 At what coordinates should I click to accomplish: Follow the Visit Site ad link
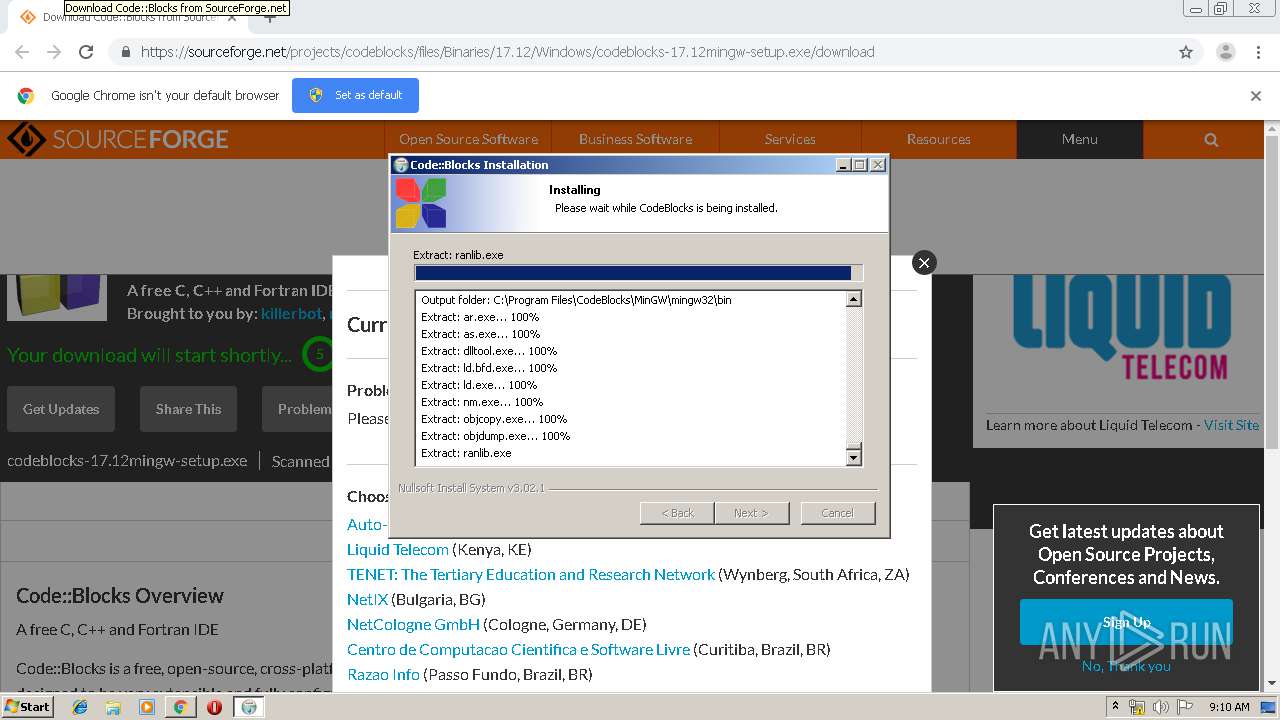click(1231, 425)
